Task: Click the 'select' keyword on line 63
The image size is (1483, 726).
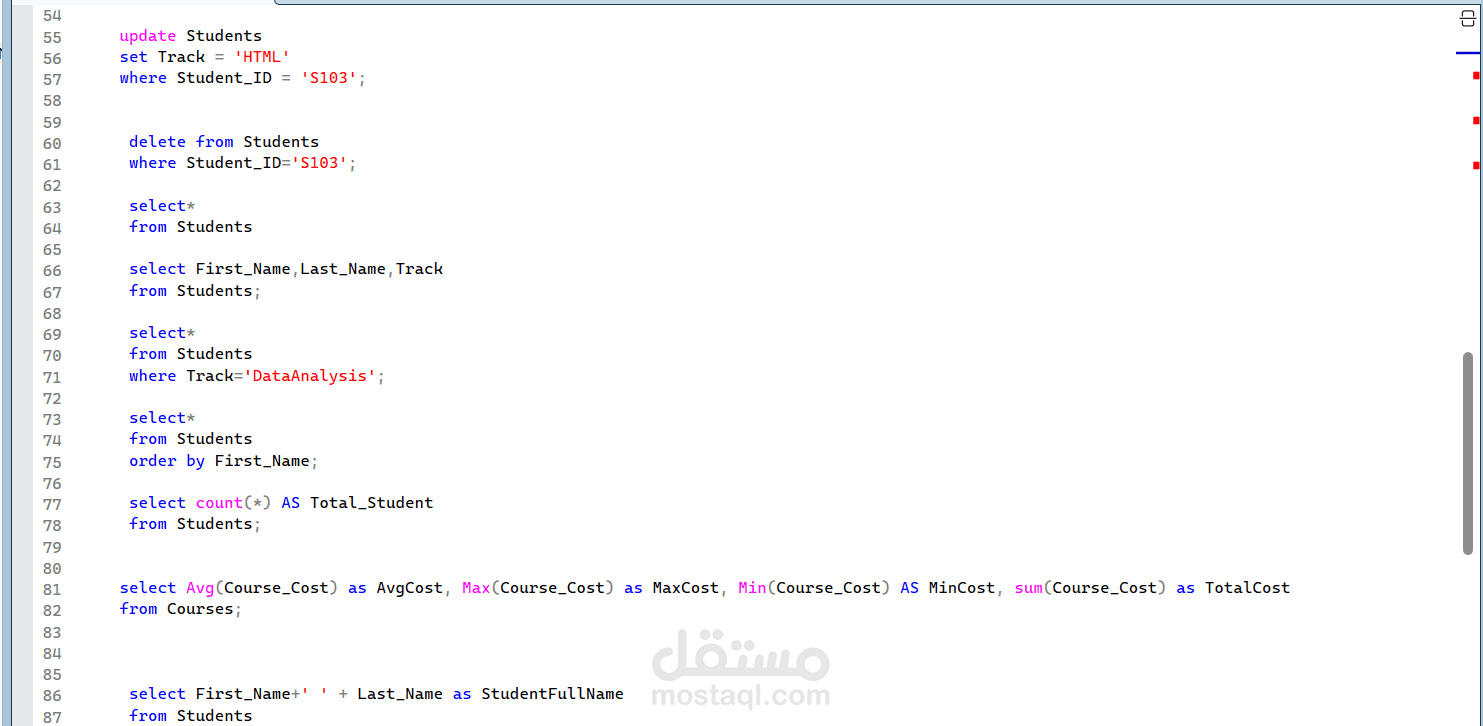Action: tap(157, 206)
